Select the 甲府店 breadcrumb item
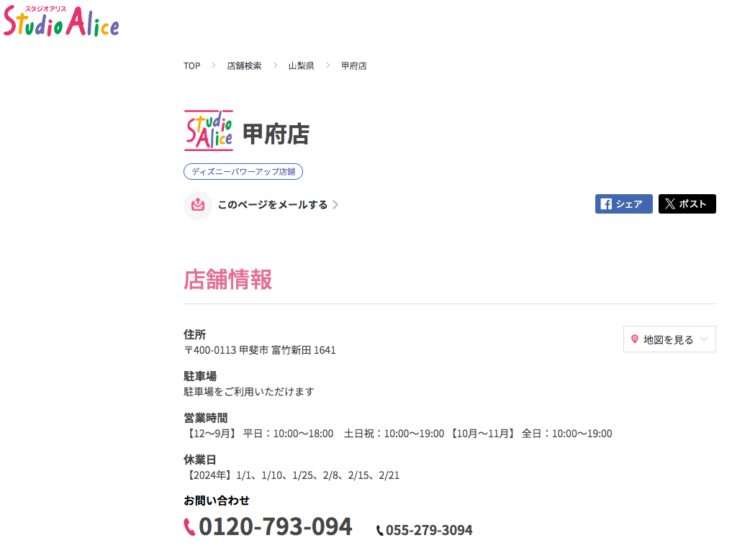 [x=353, y=66]
